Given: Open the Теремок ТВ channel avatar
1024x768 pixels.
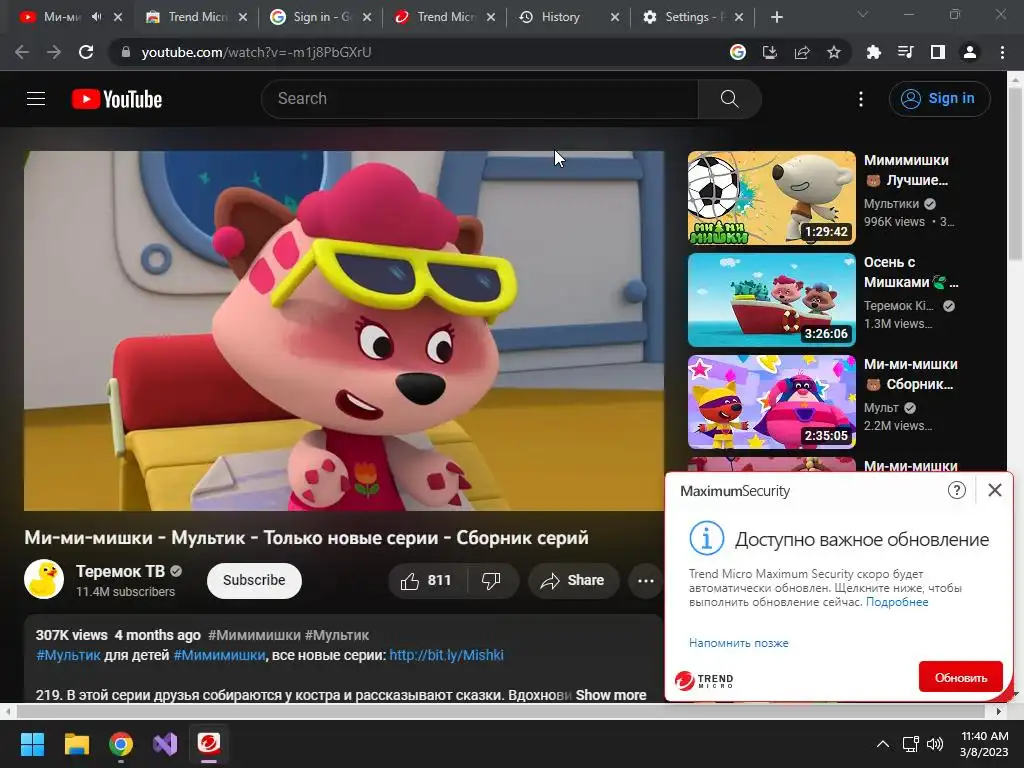Looking at the screenshot, I should click(x=44, y=579).
